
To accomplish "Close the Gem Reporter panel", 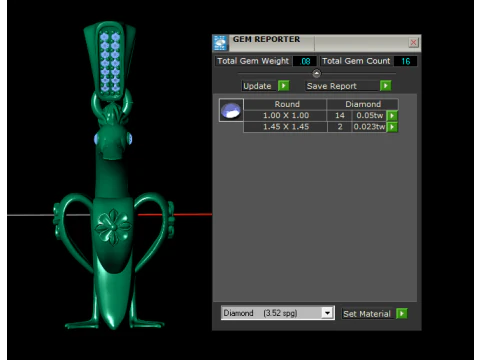I will coord(413,42).
